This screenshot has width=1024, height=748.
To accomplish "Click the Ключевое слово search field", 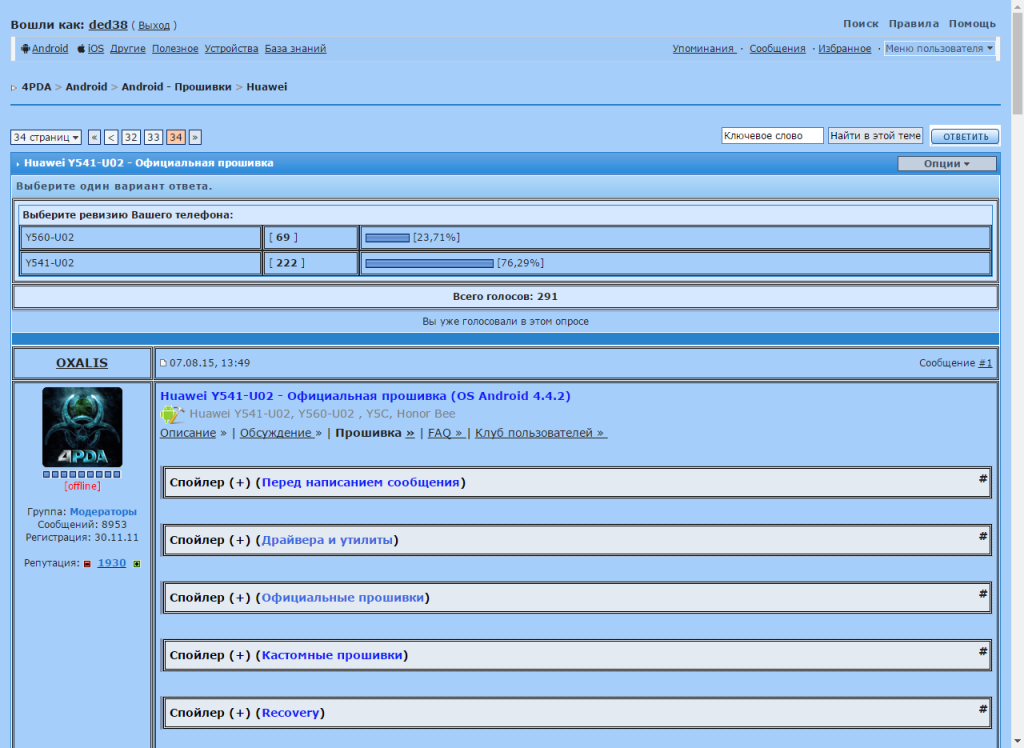I will 772,136.
